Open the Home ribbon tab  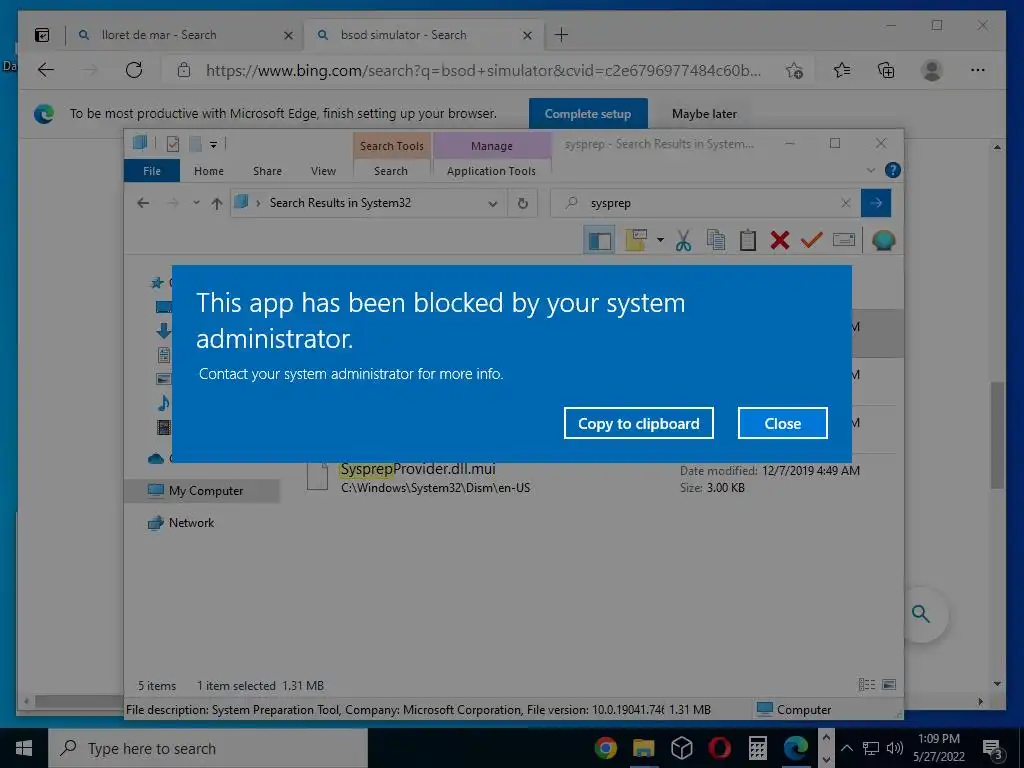(x=209, y=170)
